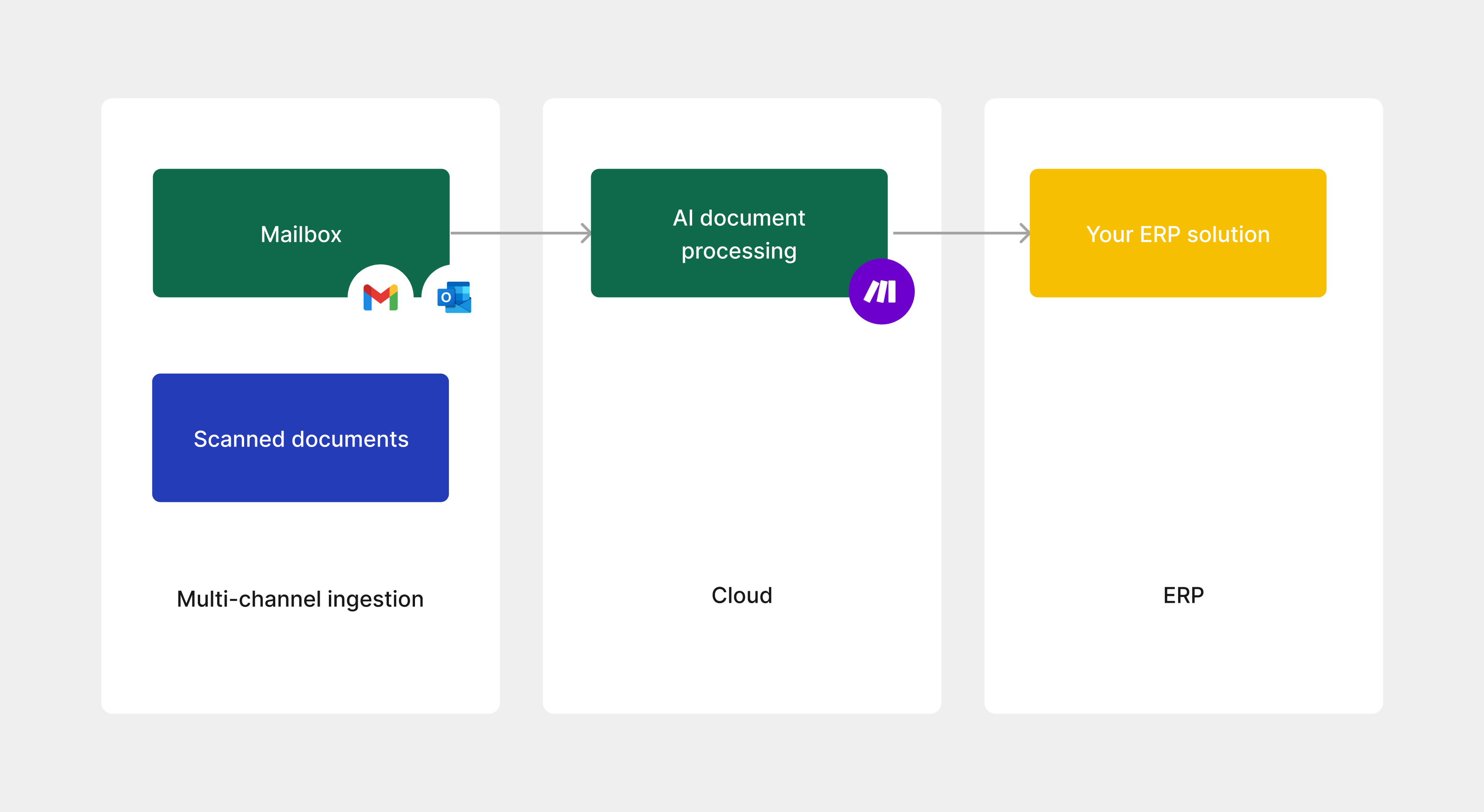Click the Cloud column label

pyautogui.click(x=742, y=595)
